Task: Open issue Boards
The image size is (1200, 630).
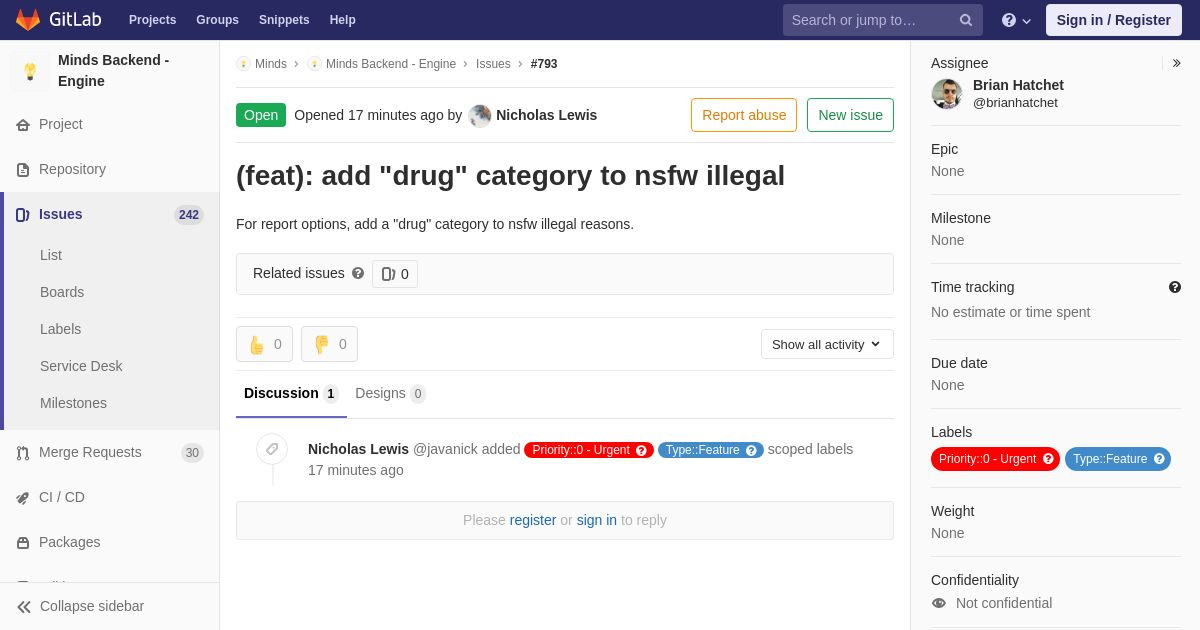Action: tap(62, 292)
